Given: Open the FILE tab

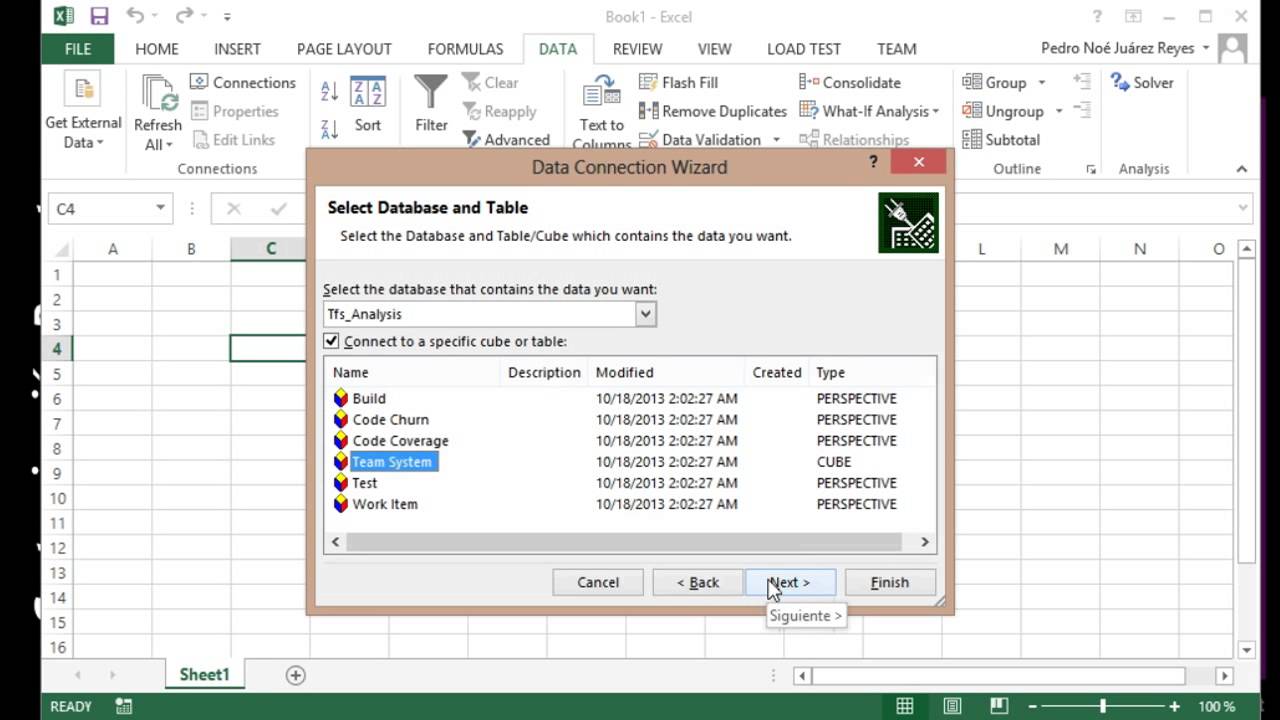Looking at the screenshot, I should (78, 48).
